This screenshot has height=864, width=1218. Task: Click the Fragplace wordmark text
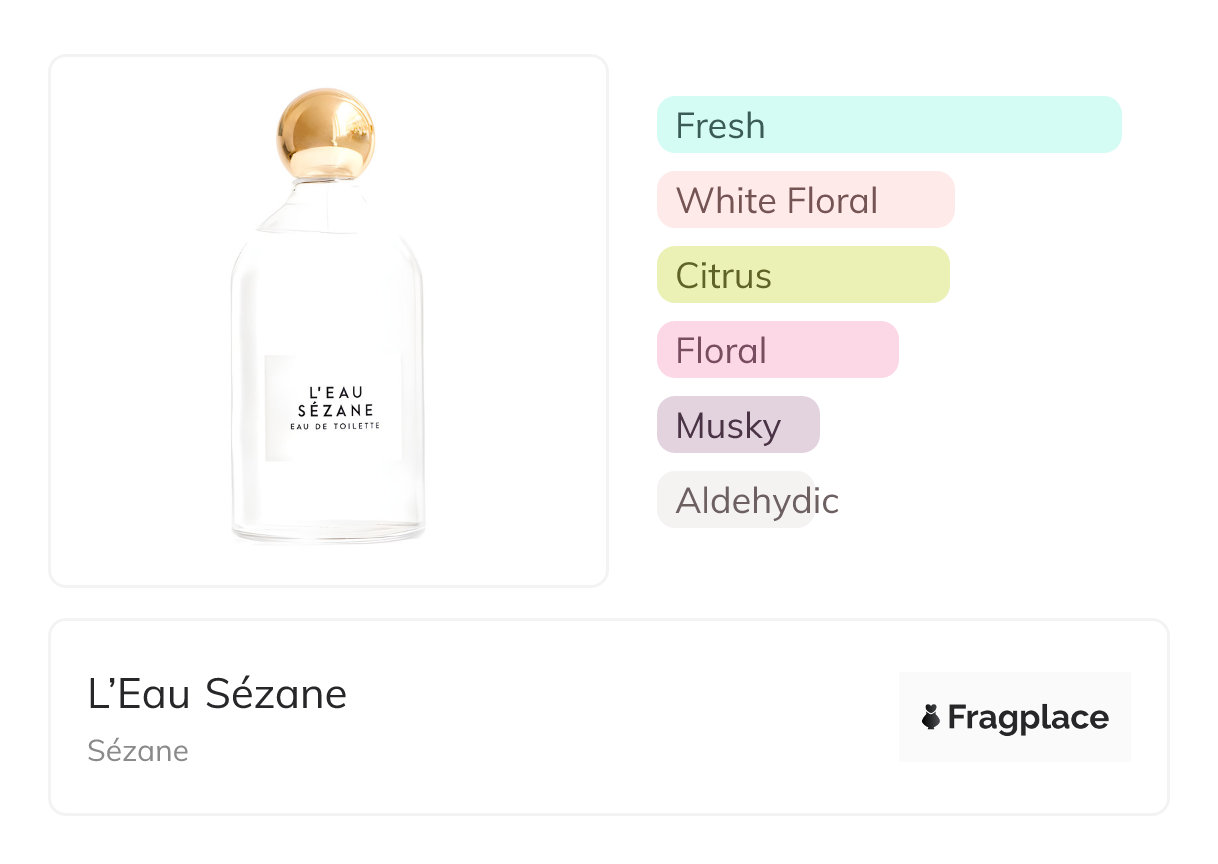(x=1028, y=717)
